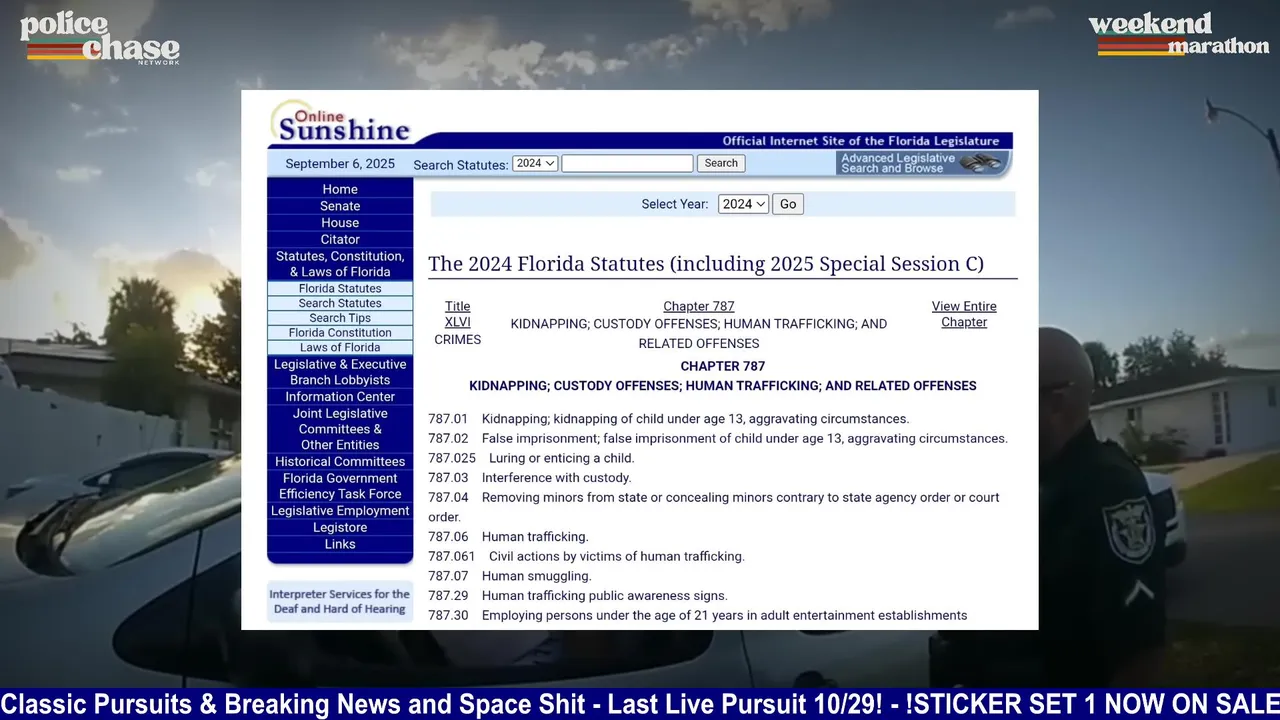Click 787.29 Human trafficking public awareness signs
This screenshot has width=1280, height=720.
[x=578, y=596]
